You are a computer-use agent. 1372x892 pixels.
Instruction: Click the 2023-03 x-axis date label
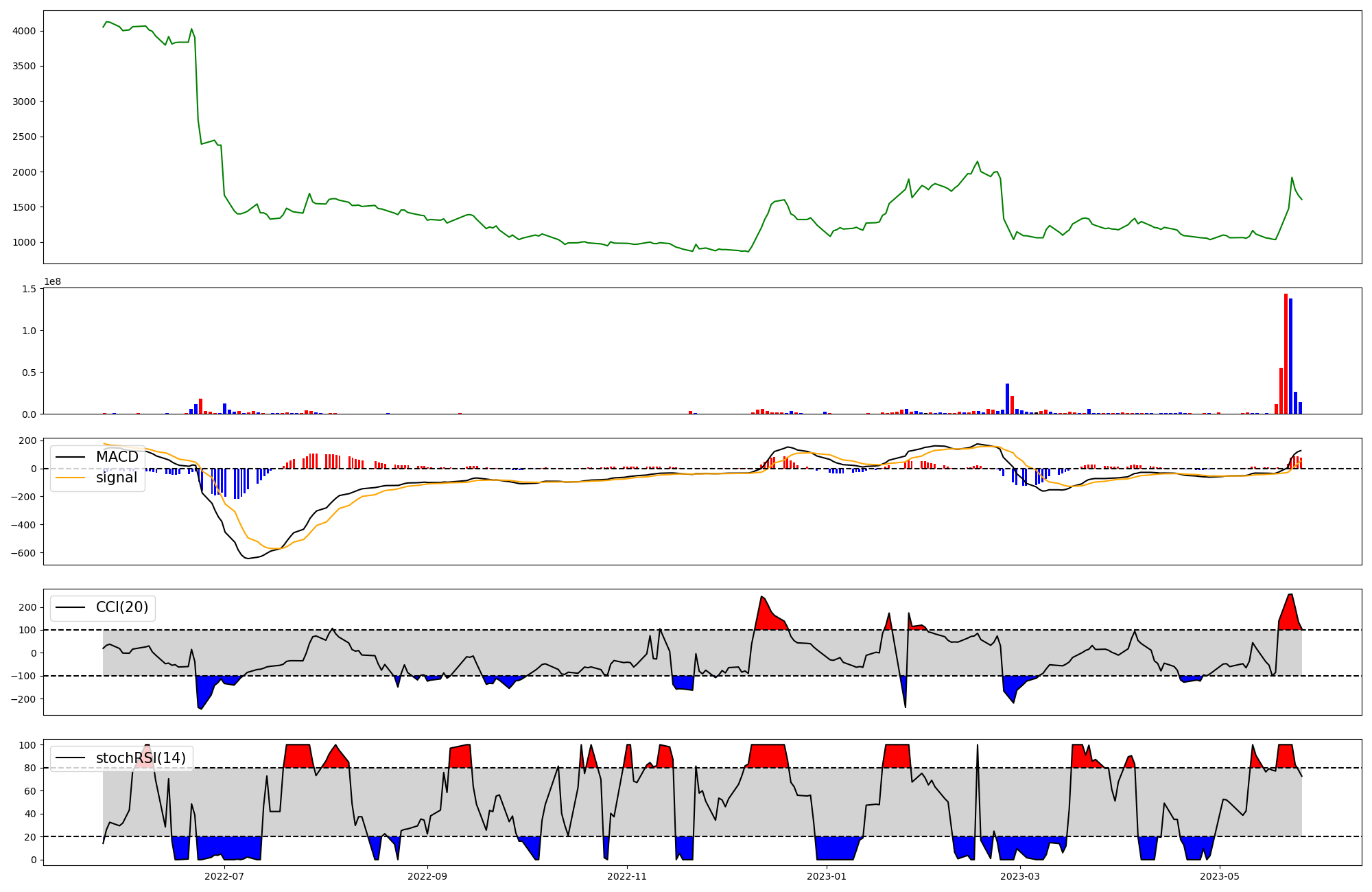(1020, 876)
